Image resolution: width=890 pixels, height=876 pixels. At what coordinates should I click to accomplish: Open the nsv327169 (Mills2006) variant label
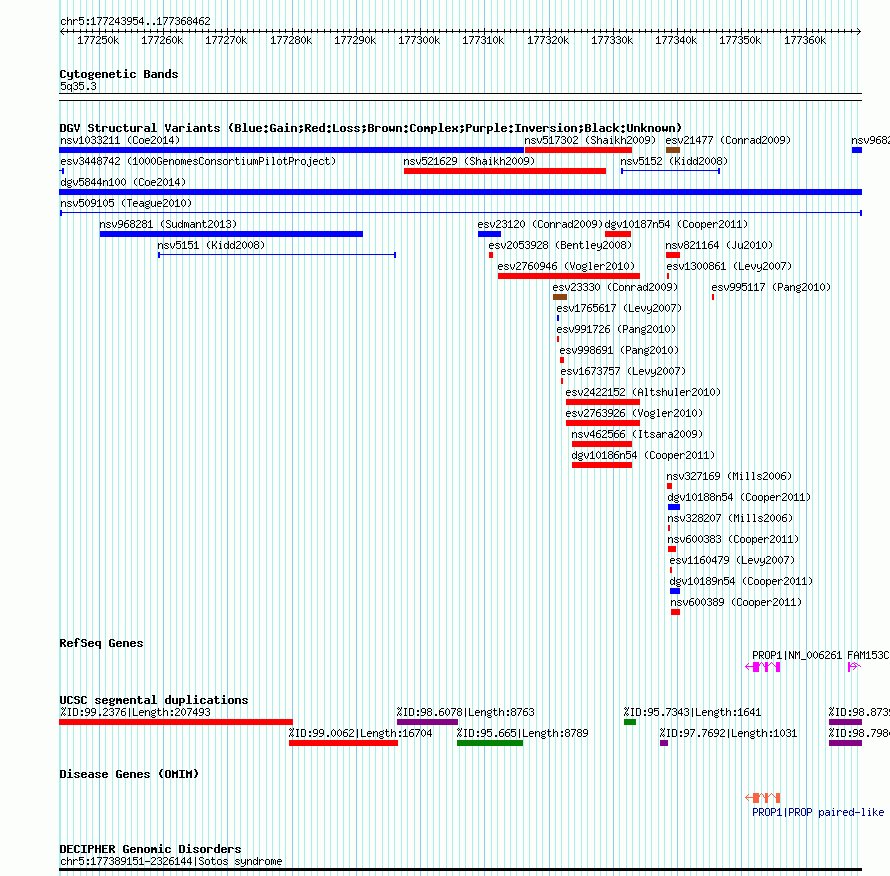729,476
